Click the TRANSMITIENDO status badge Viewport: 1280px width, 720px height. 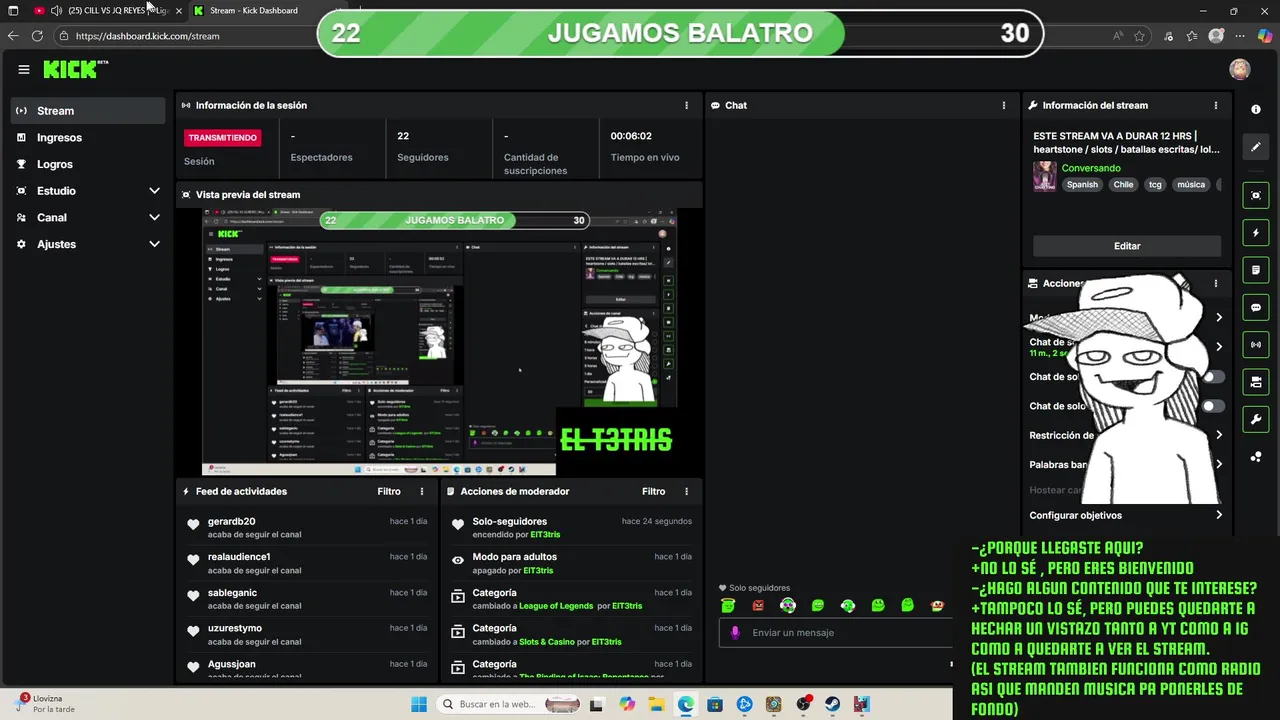click(222, 138)
